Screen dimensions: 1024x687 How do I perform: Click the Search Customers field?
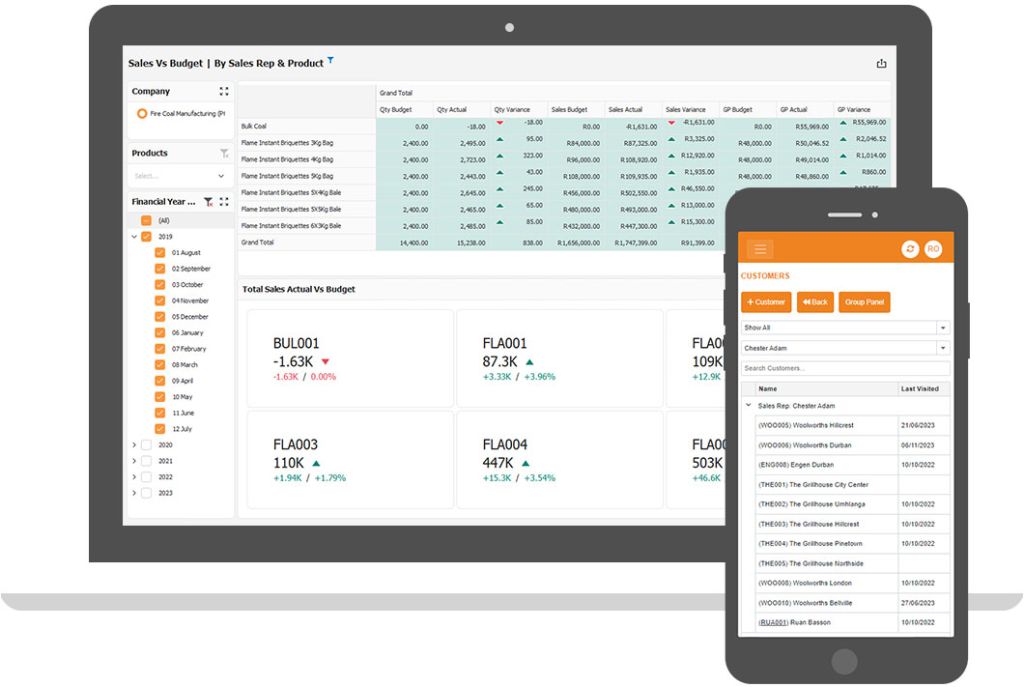(x=845, y=368)
